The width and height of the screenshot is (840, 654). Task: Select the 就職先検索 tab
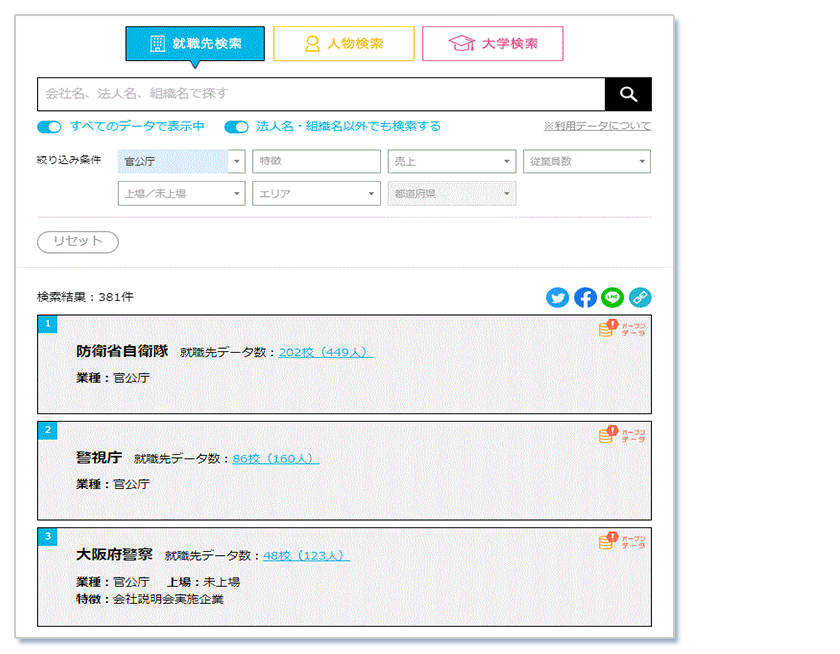195,43
